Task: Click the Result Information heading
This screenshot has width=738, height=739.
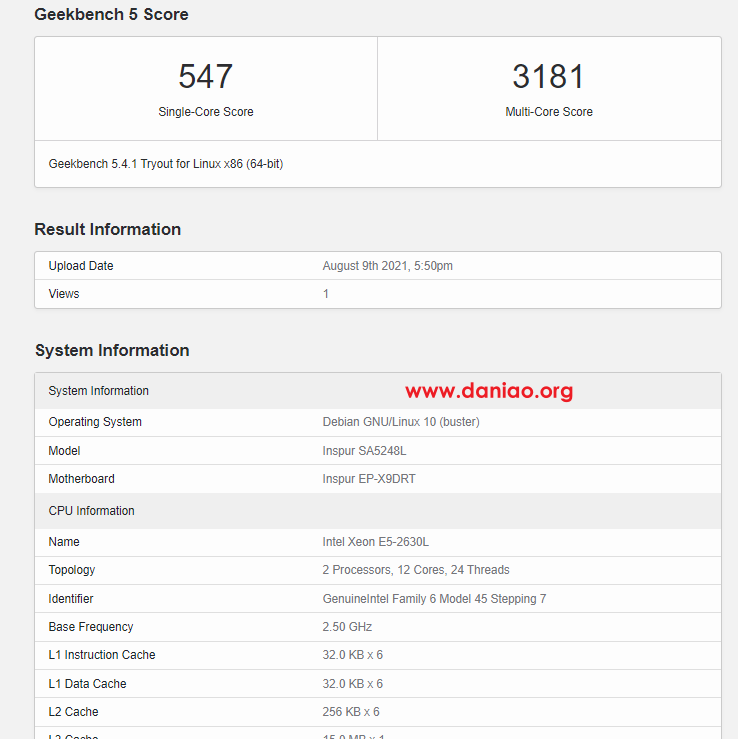Action: coord(107,229)
